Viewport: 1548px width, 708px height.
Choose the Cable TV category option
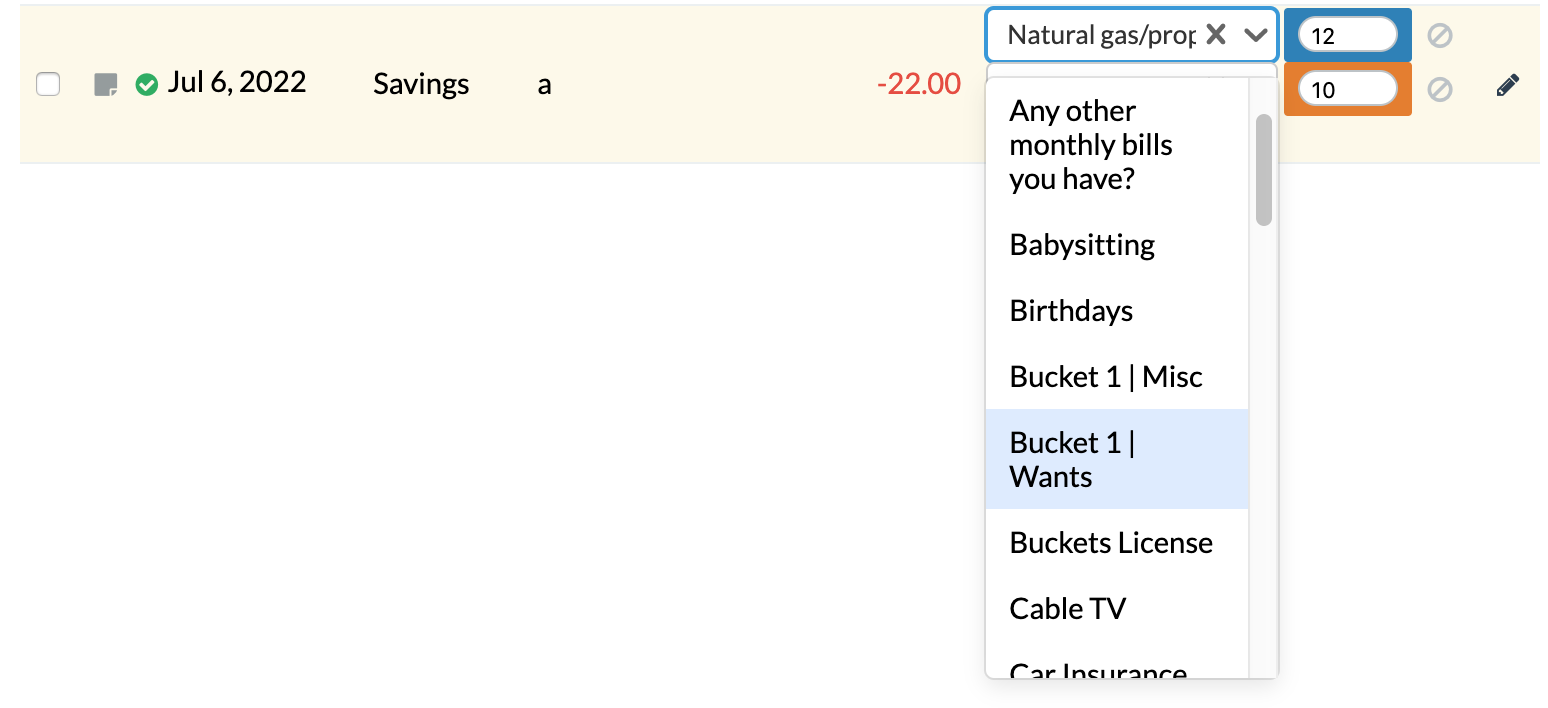click(x=1068, y=608)
